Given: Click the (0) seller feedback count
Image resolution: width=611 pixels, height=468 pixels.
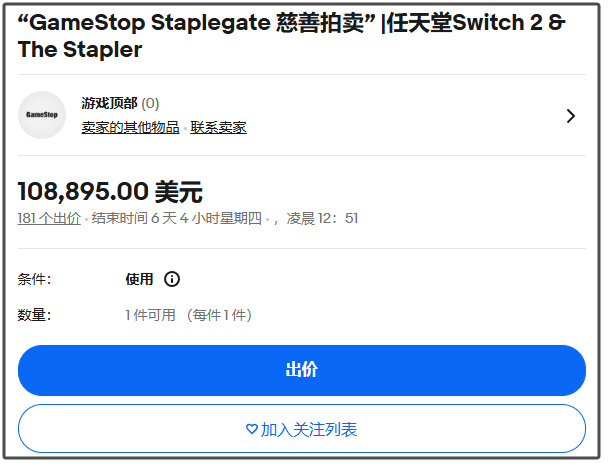Looking at the screenshot, I should (150, 103).
